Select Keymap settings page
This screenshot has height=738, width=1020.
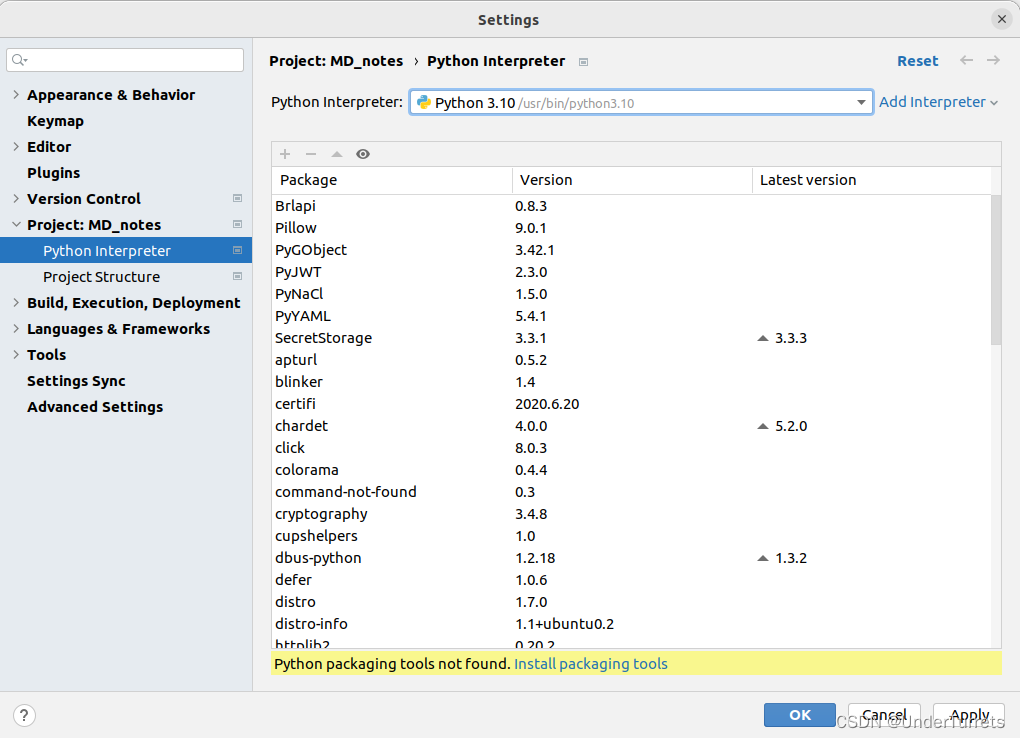pyautogui.click(x=55, y=121)
